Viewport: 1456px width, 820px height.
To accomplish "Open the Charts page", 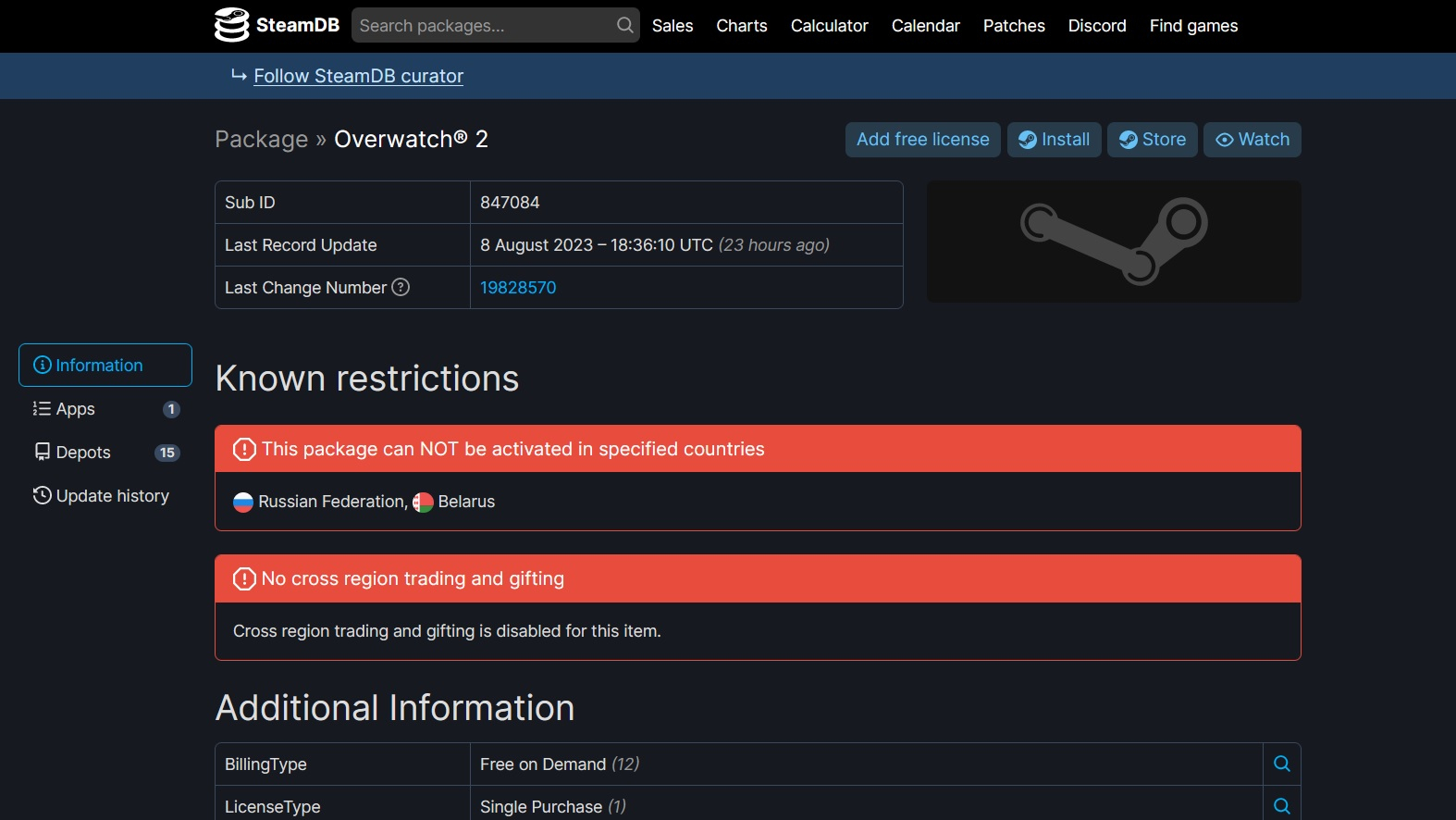I will click(742, 26).
